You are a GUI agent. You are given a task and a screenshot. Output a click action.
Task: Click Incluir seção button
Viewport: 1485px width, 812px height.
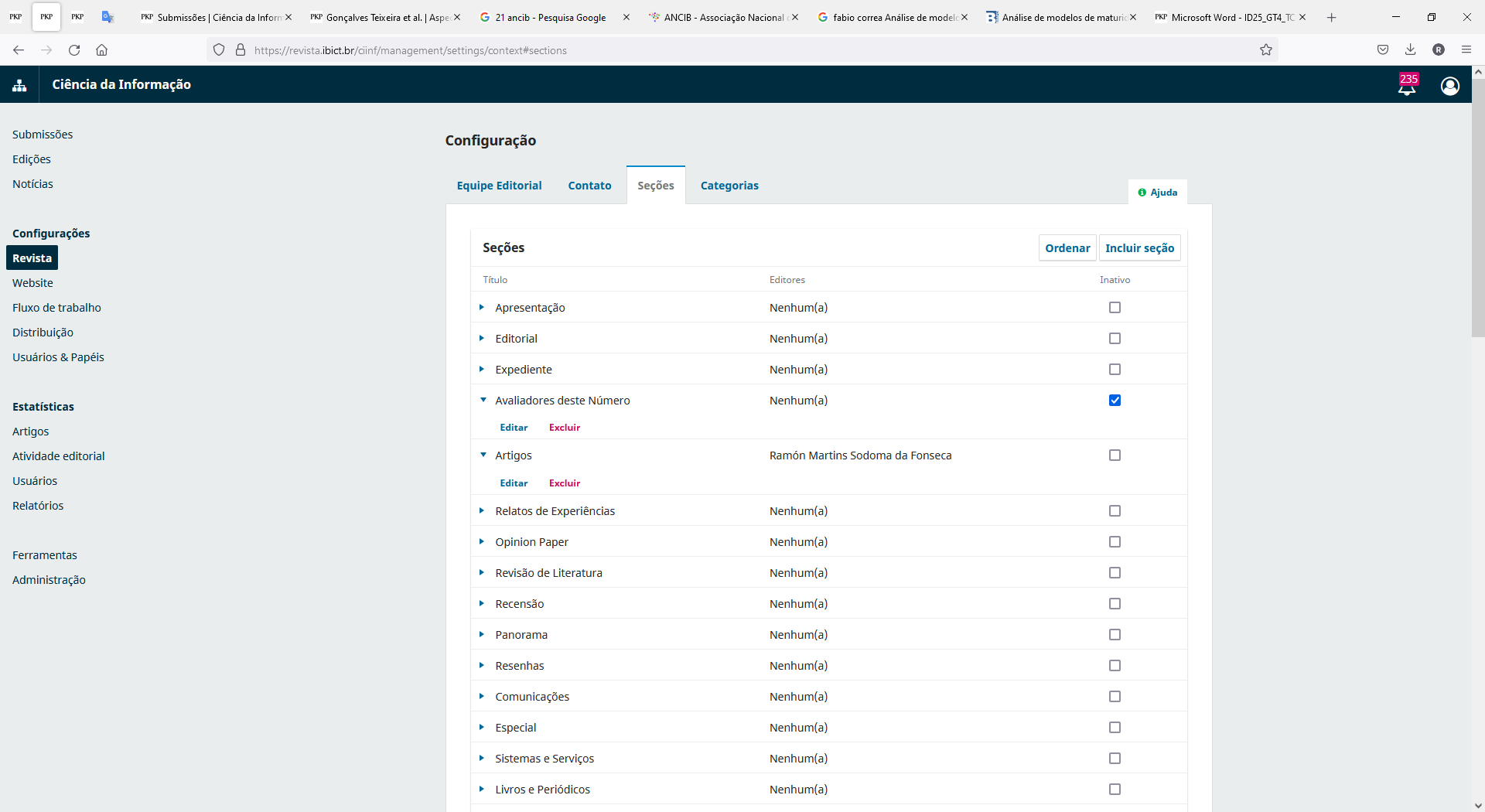click(x=1139, y=248)
